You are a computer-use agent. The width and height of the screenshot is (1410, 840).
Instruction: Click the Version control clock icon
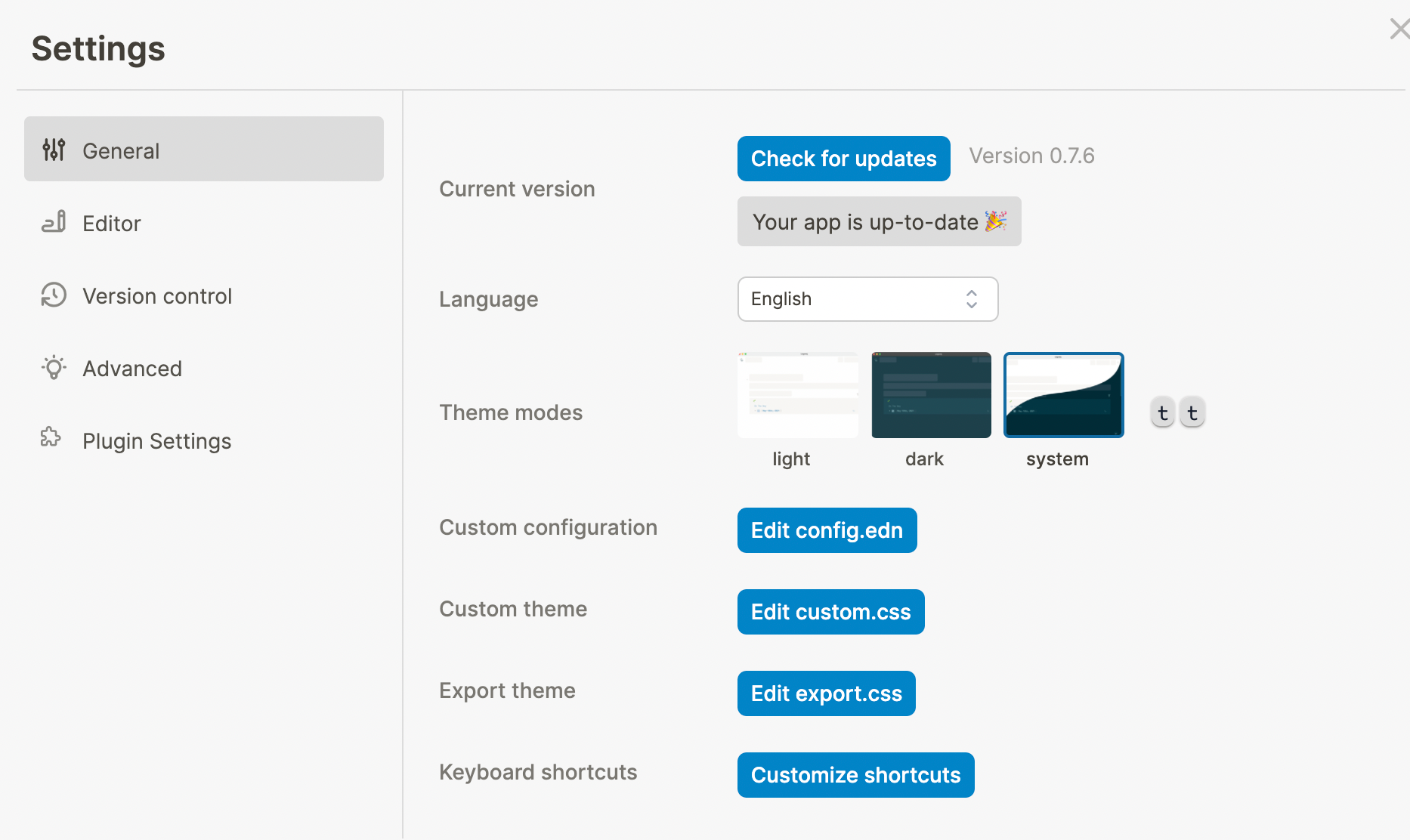pos(53,295)
